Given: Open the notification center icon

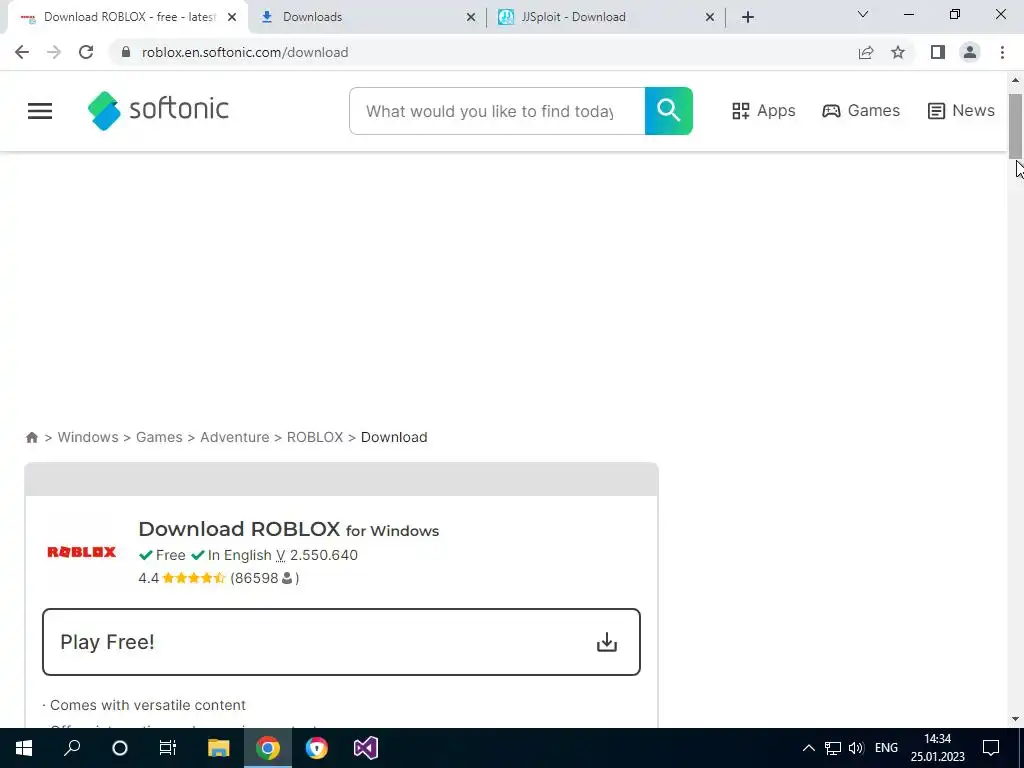Looking at the screenshot, I should click(x=991, y=748).
